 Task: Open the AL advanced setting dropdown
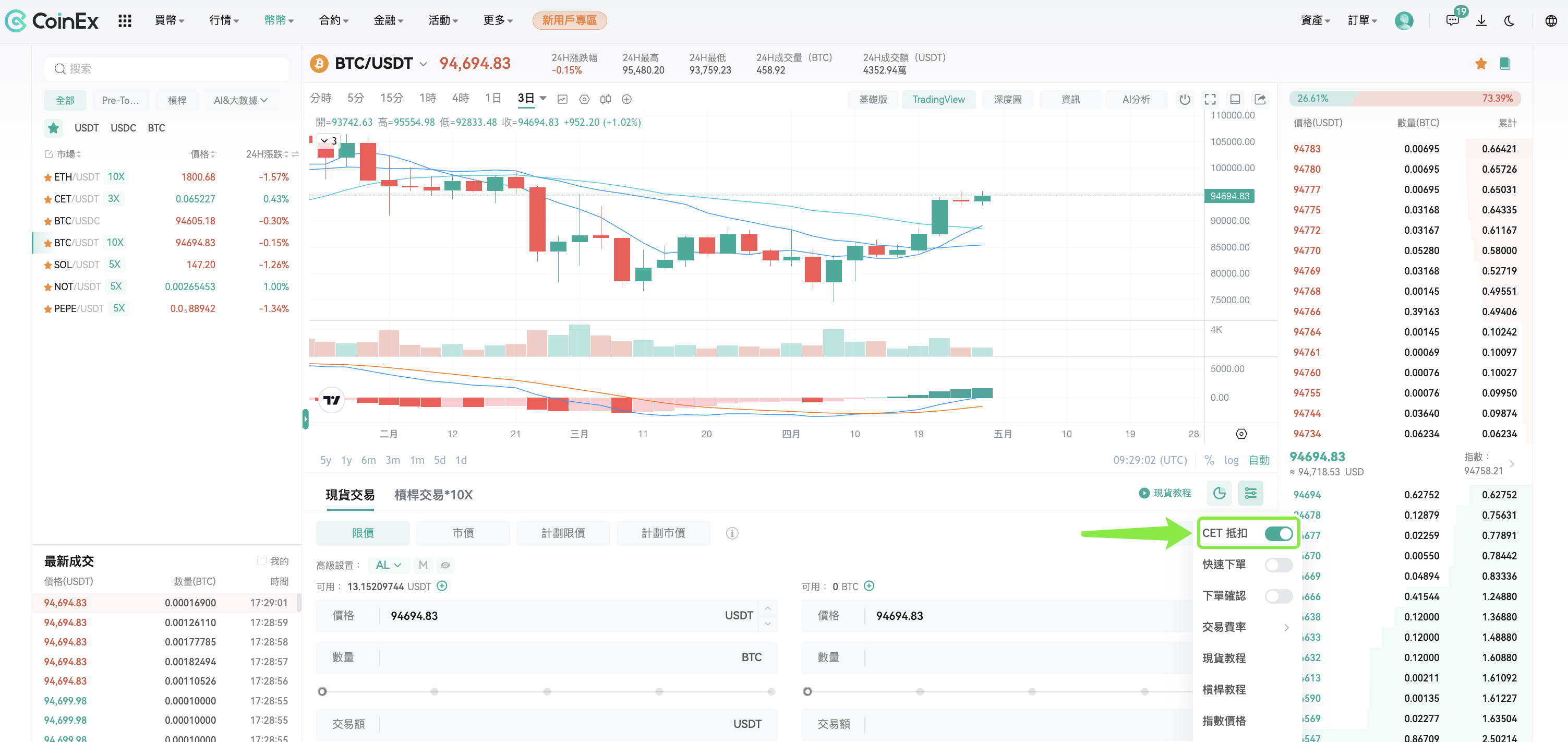point(388,565)
